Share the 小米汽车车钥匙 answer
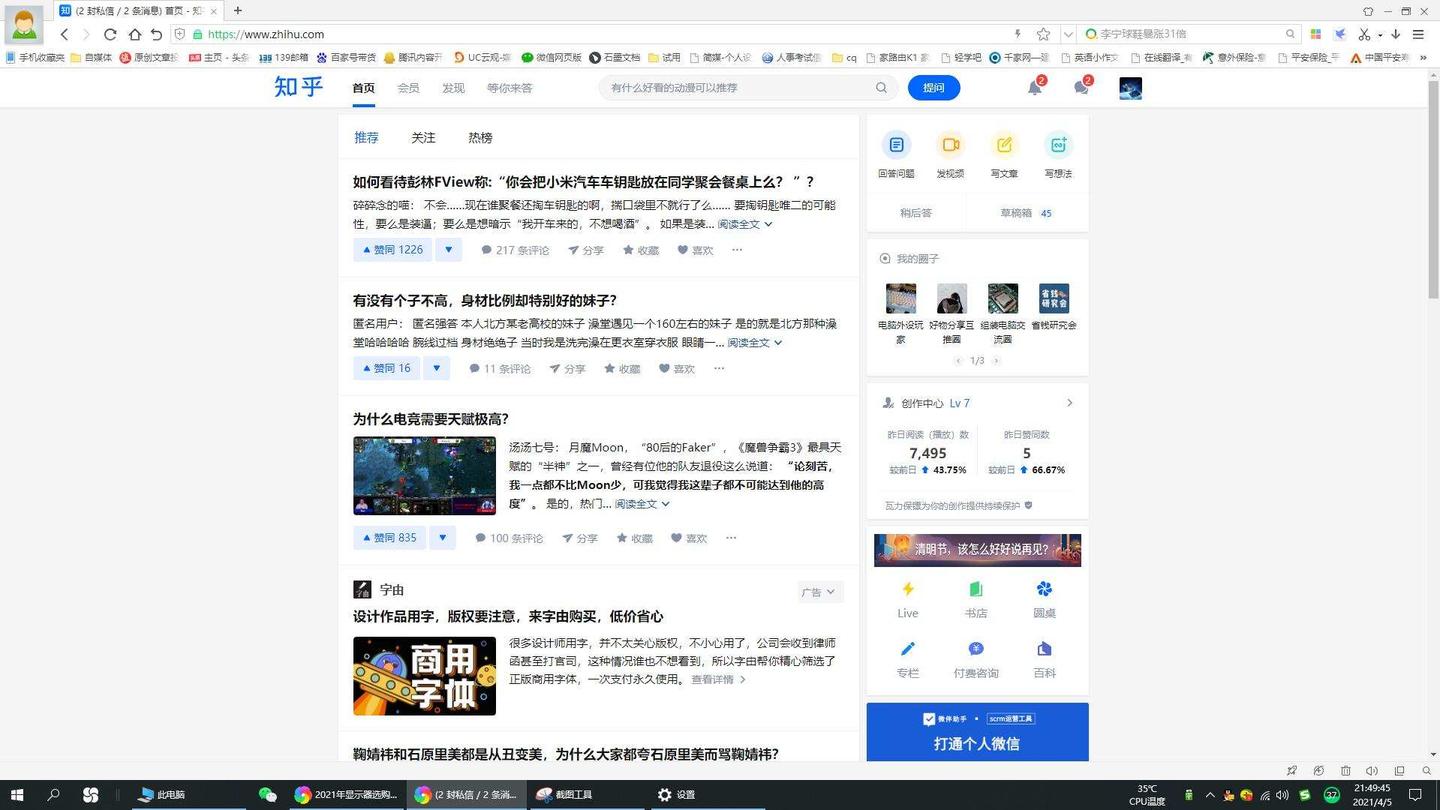Screen dimensions: 1440x810 coord(586,250)
